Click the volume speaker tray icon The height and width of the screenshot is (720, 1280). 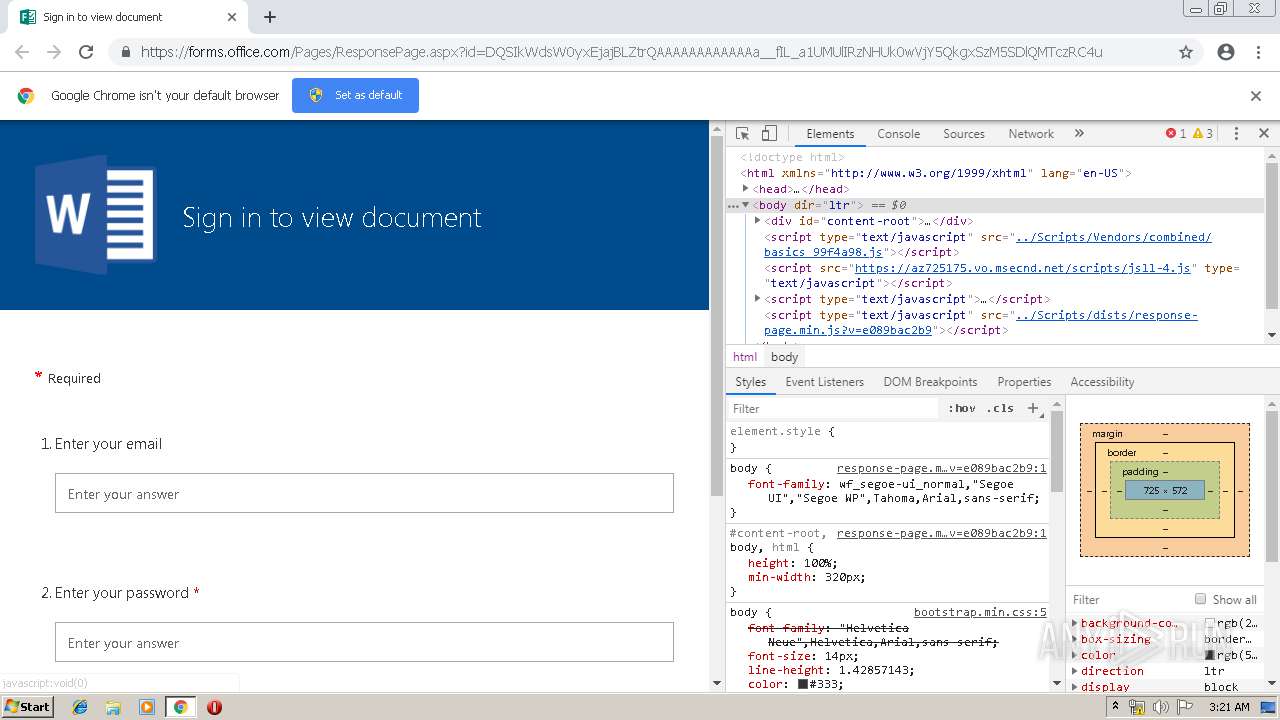click(x=1160, y=707)
